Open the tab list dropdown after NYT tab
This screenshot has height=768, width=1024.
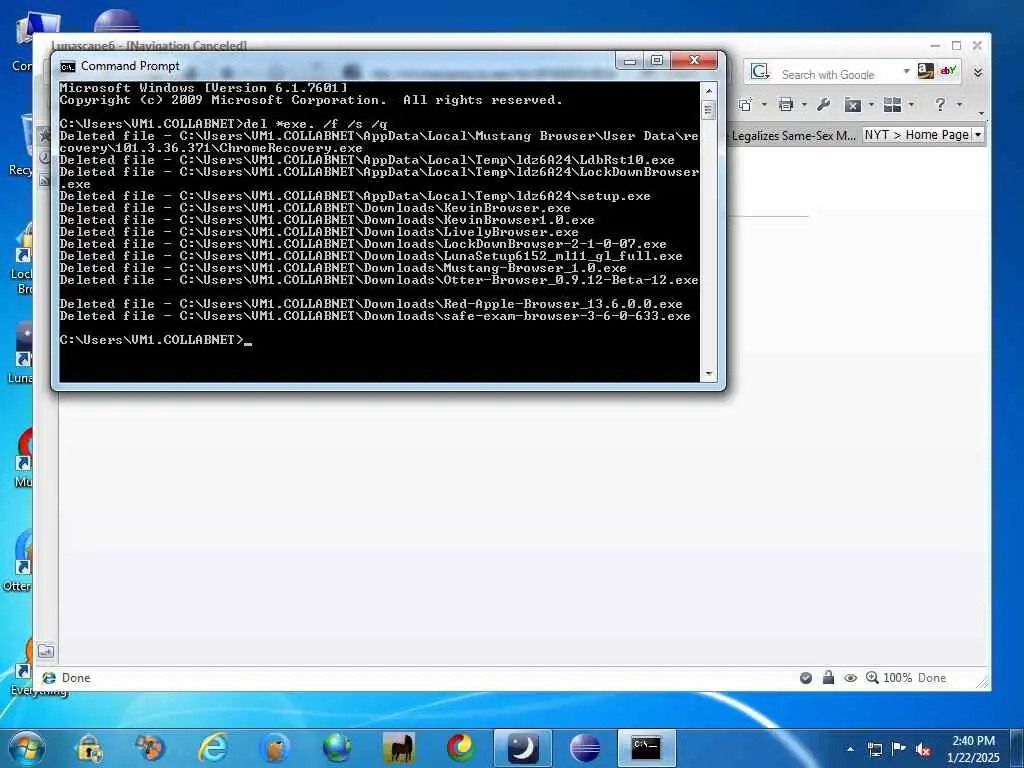click(x=978, y=135)
